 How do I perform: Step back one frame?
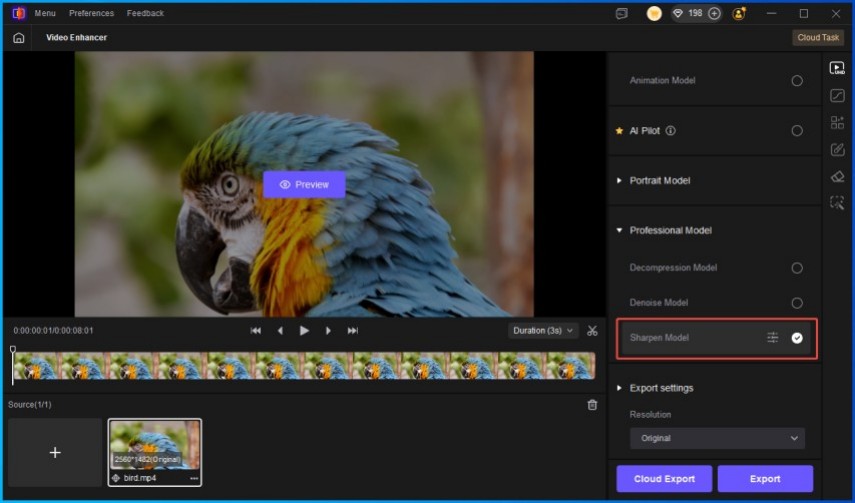tap(280, 331)
